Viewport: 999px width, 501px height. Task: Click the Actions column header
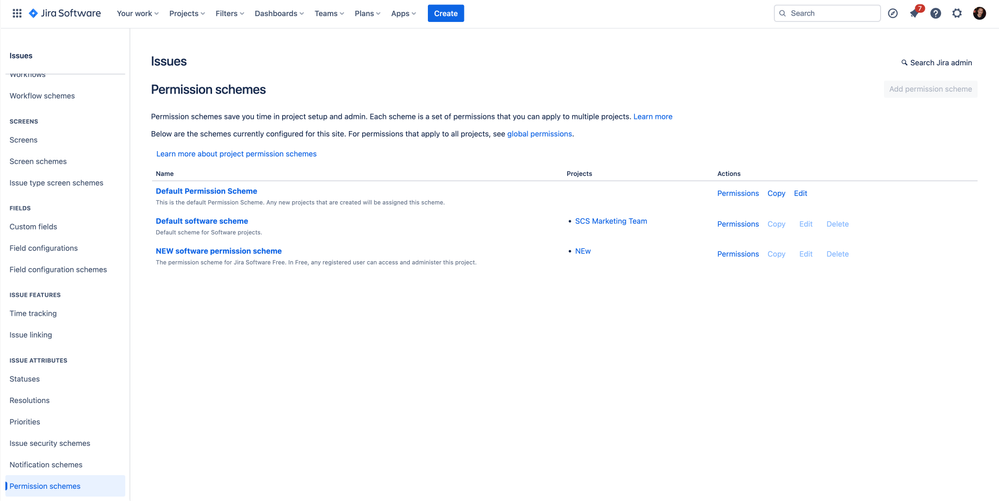point(729,173)
